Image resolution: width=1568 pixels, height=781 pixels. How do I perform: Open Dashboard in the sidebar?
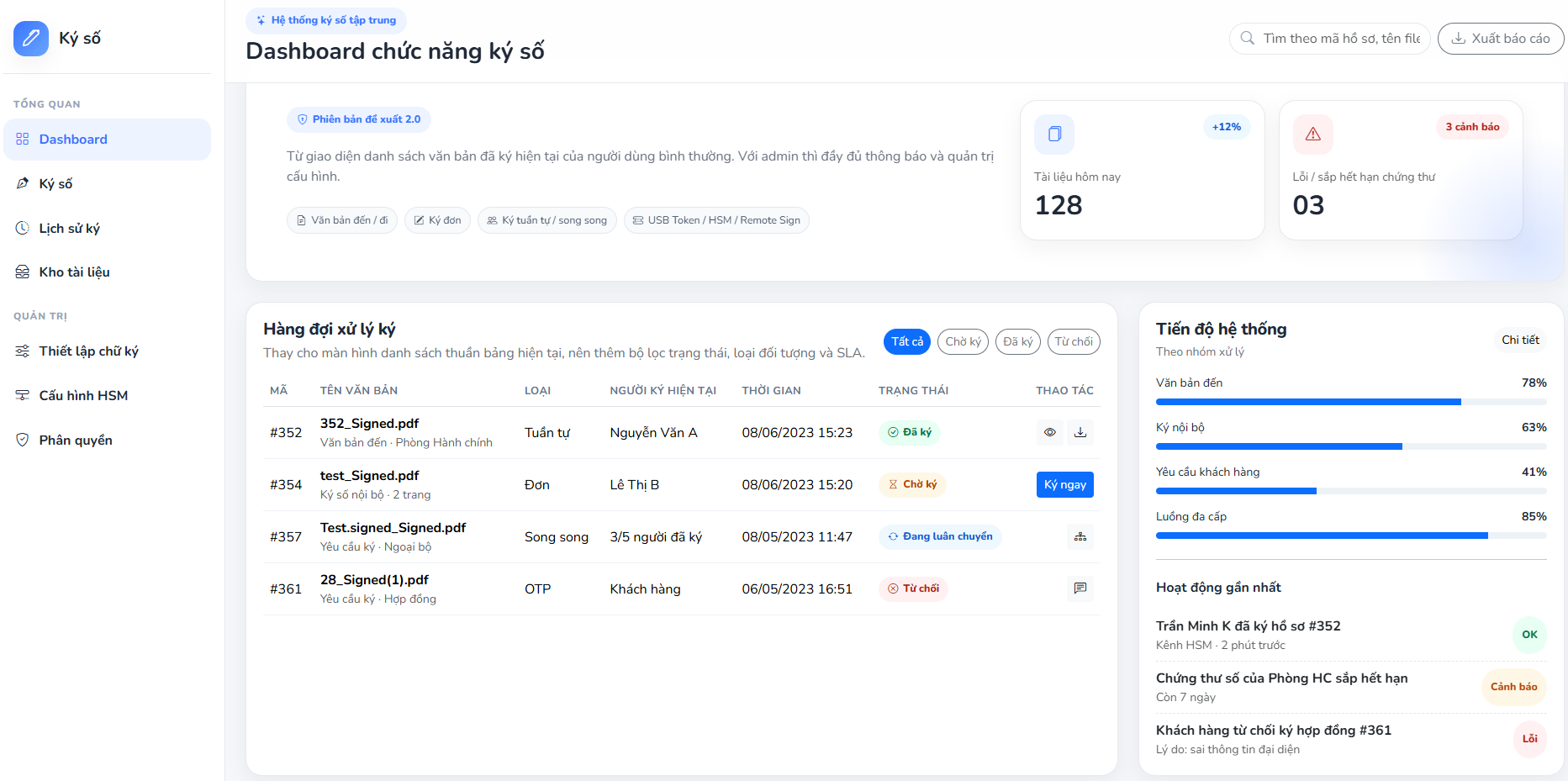tap(107, 140)
